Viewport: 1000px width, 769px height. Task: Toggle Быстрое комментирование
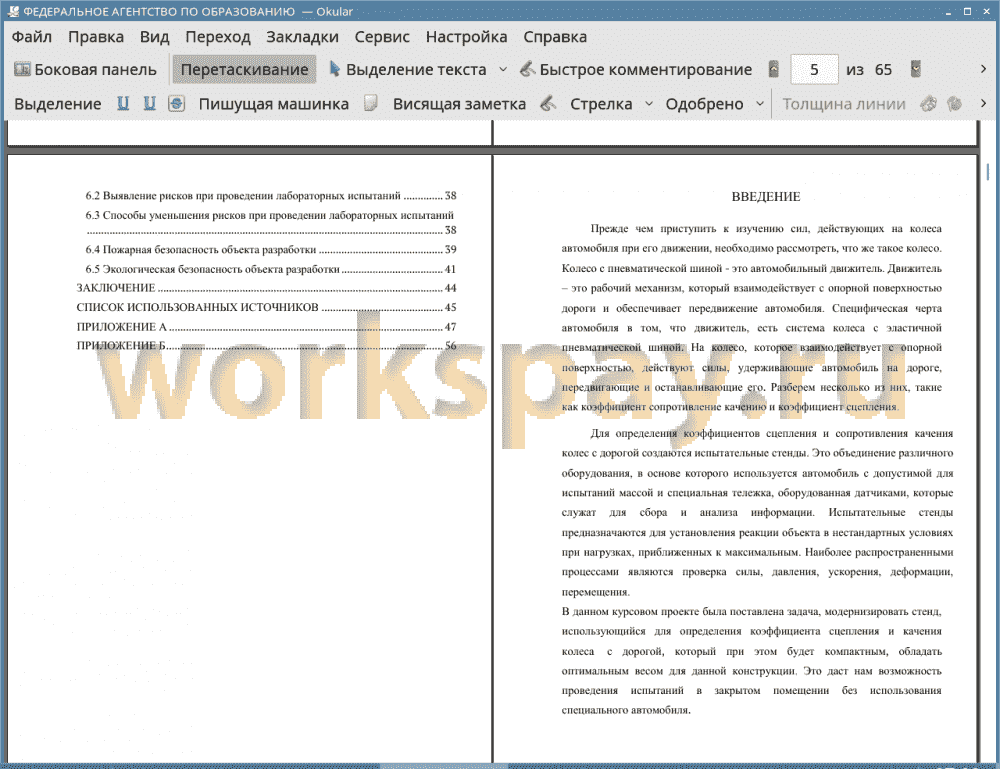(636, 70)
